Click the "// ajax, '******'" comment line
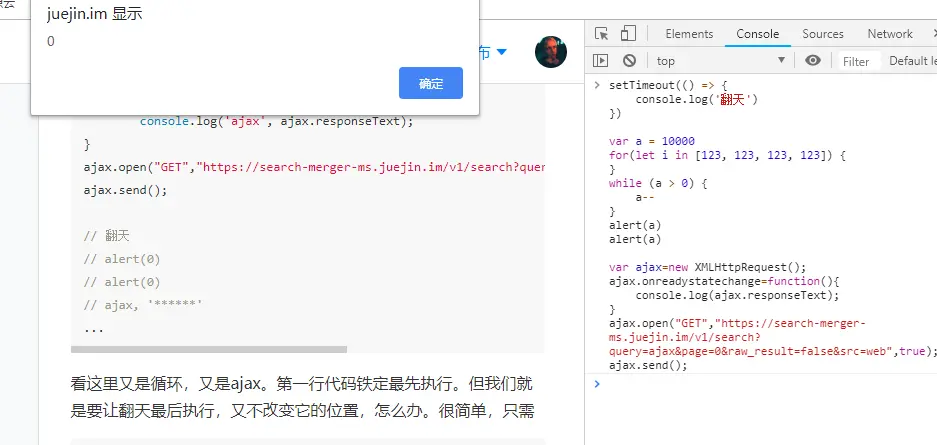The height and width of the screenshot is (445, 937). pos(143,305)
